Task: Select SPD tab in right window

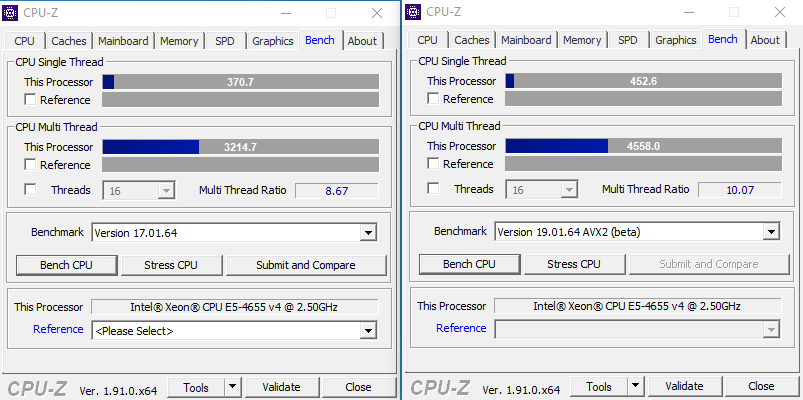Action: coord(628,40)
